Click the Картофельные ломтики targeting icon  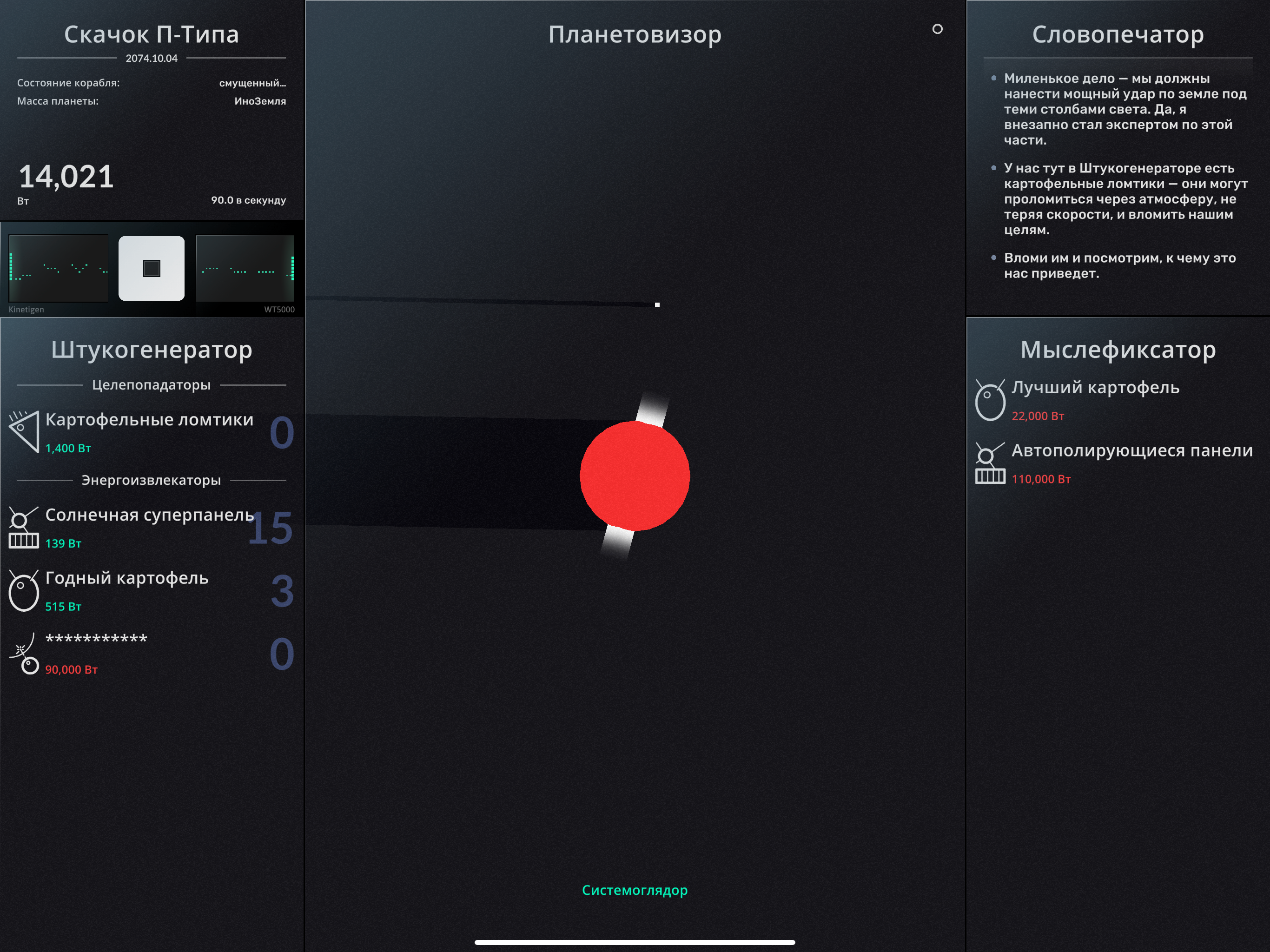click(x=24, y=432)
